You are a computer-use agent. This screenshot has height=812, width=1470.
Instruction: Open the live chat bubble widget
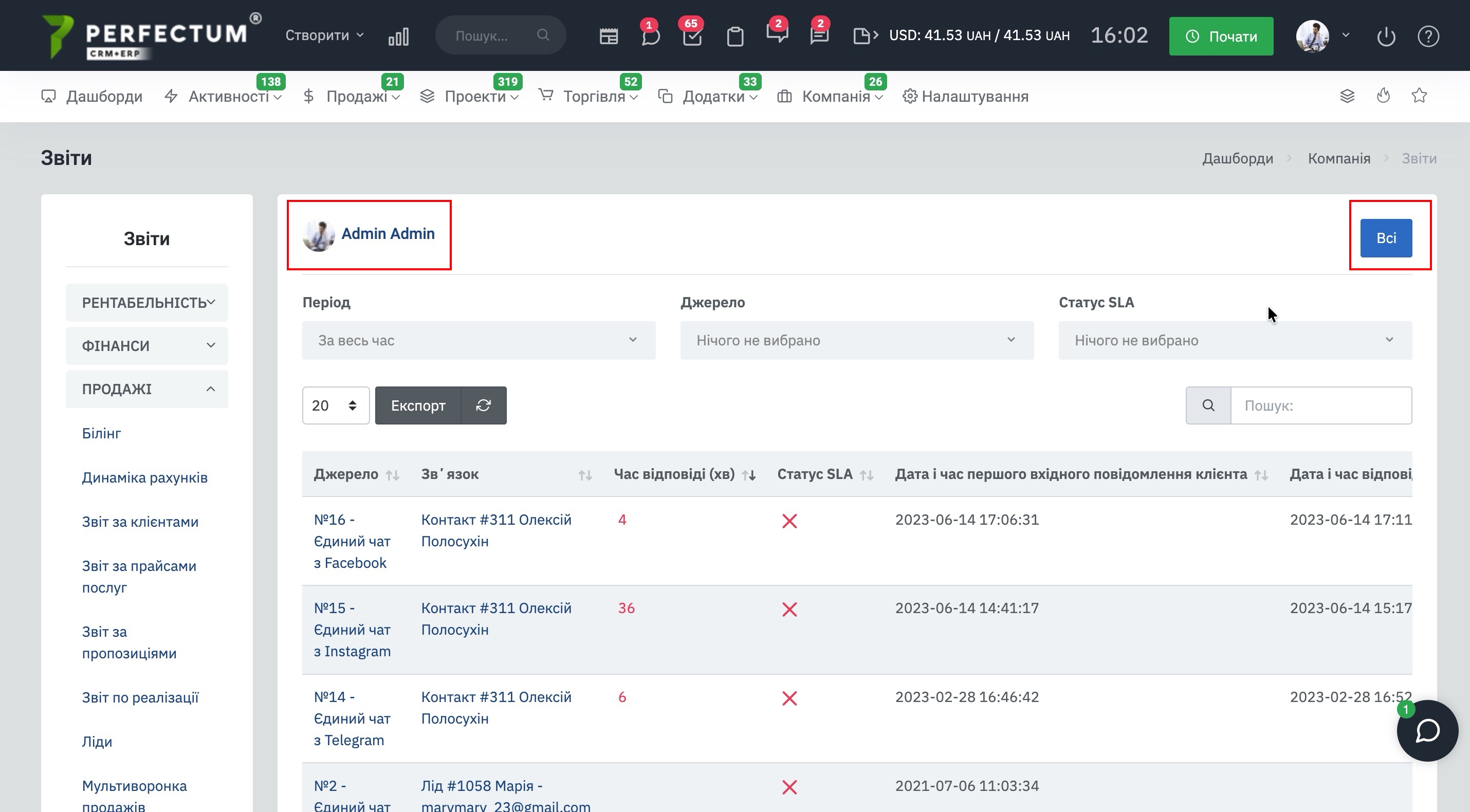[x=1427, y=730]
